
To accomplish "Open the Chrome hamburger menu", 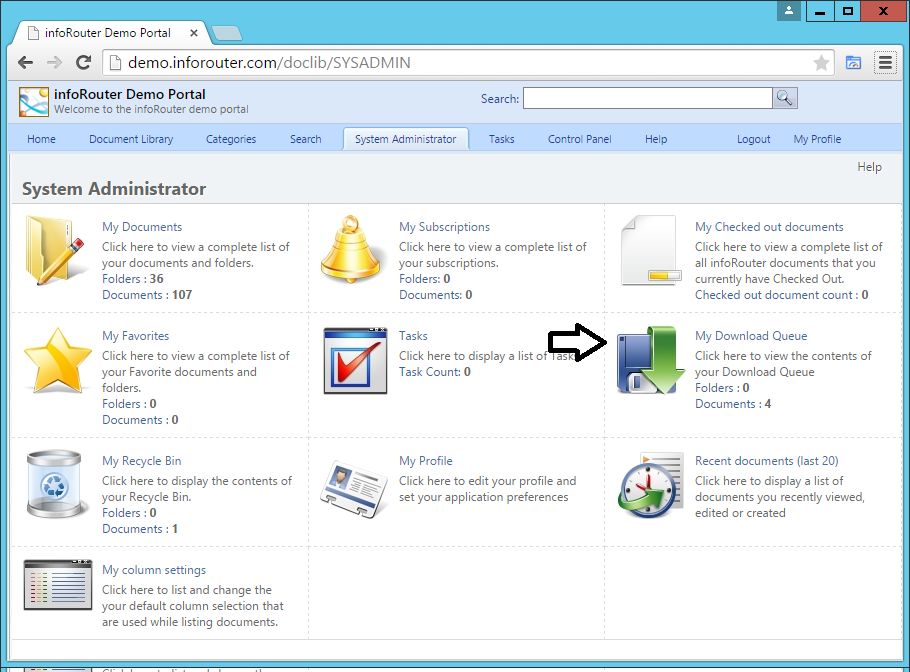I will (885, 62).
